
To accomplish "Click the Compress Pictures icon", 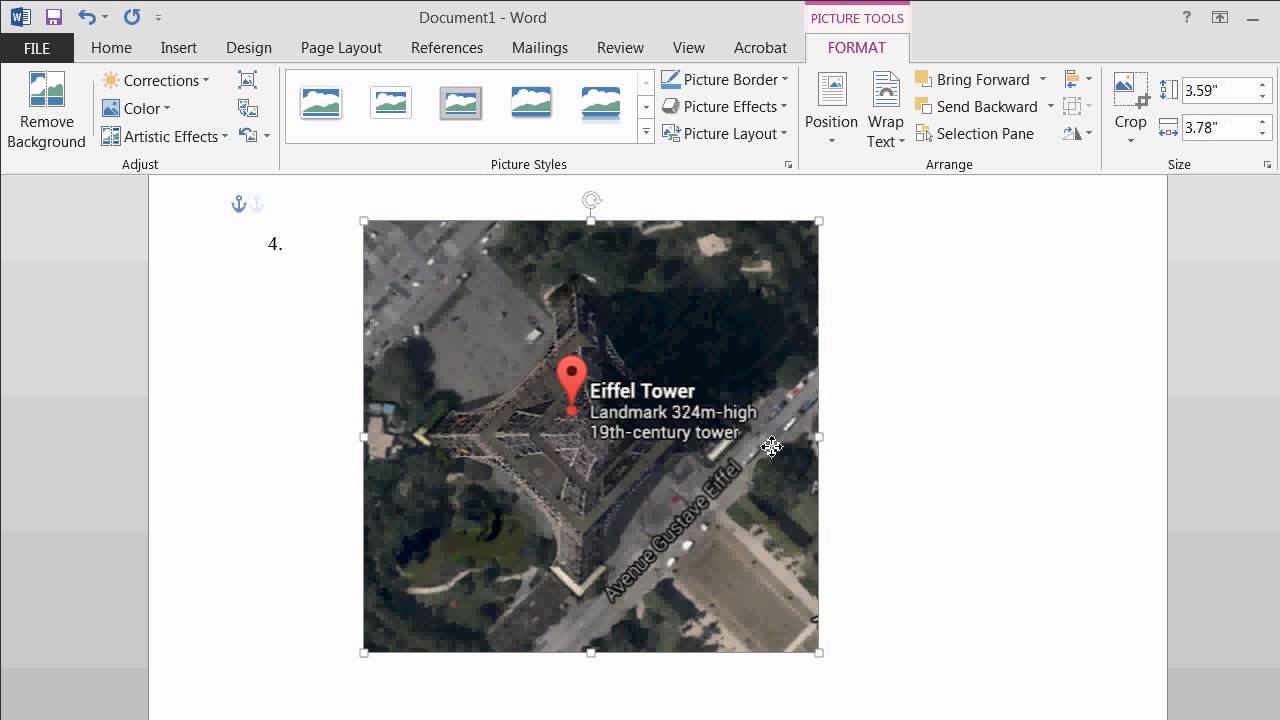I will [x=247, y=80].
